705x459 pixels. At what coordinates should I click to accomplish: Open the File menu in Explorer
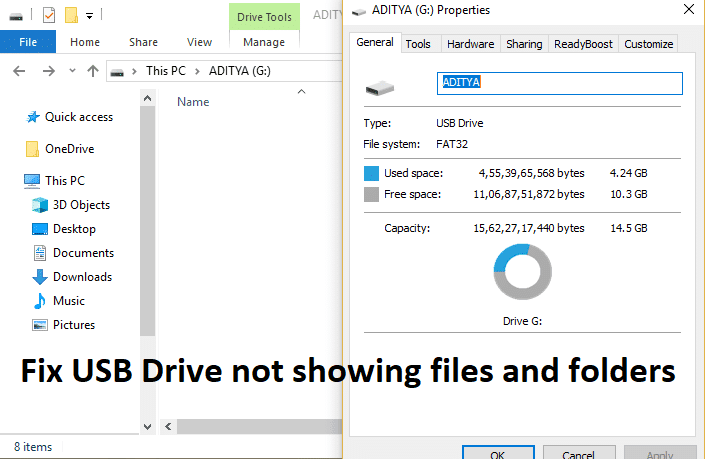28,42
